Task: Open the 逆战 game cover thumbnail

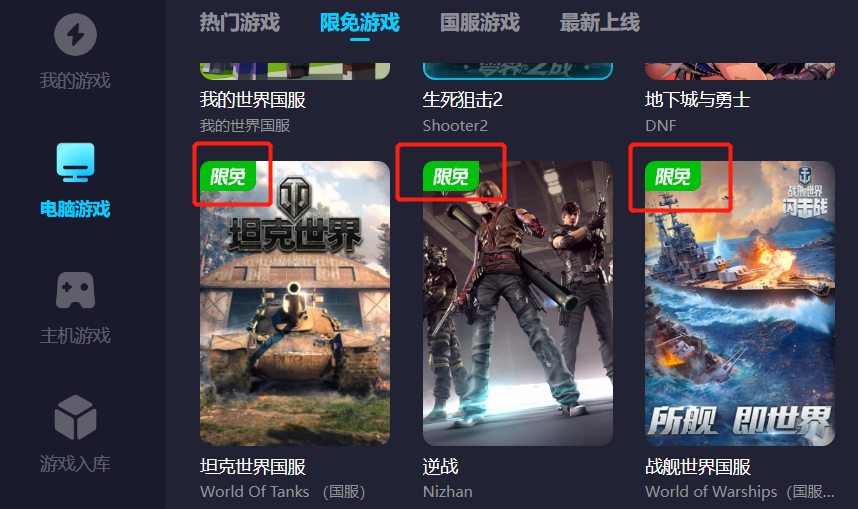Action: 518,303
